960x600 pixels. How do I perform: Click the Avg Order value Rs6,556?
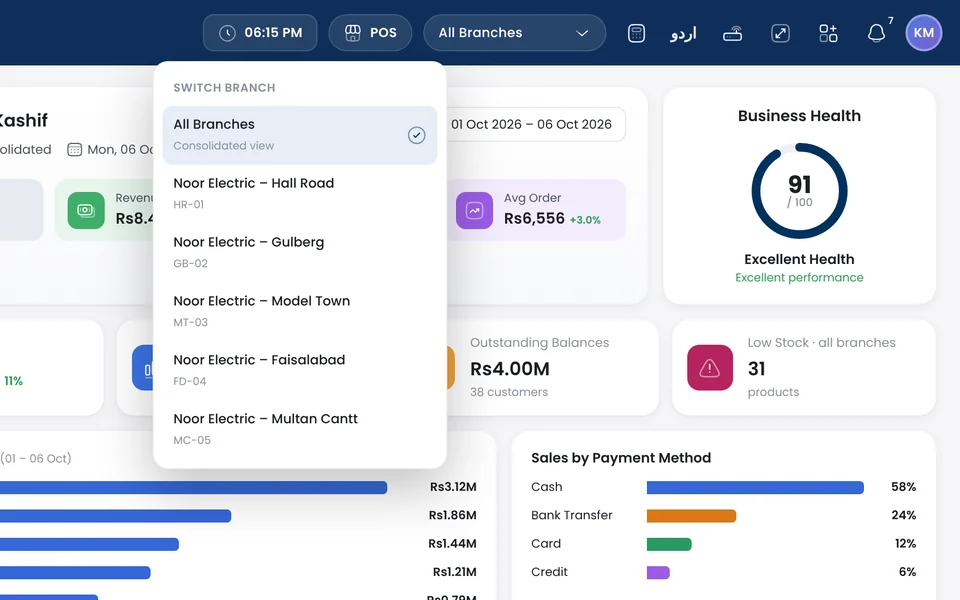pos(534,219)
